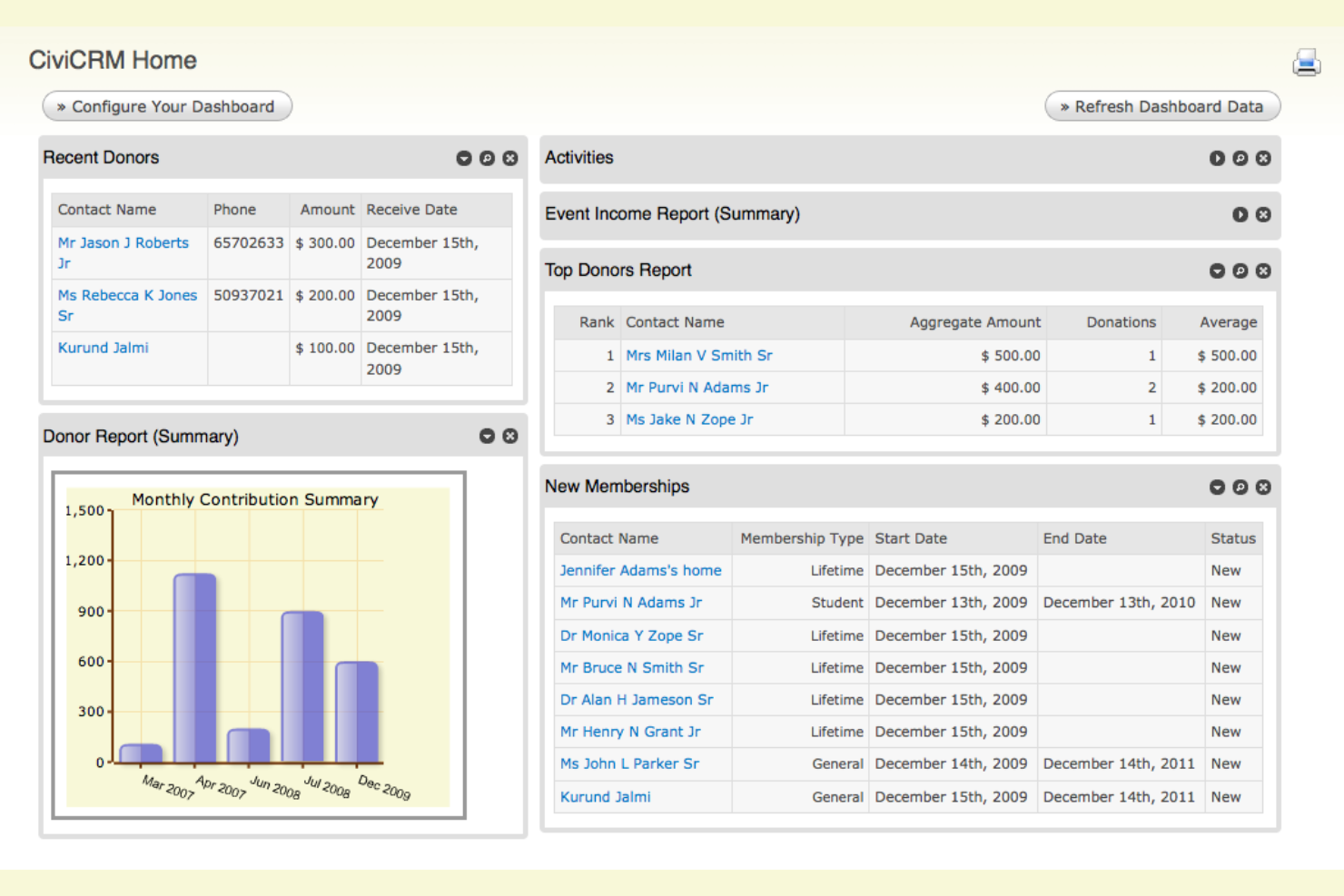View the Activities dashlet fullscreen
The image size is (1344, 896).
pyautogui.click(x=1240, y=158)
